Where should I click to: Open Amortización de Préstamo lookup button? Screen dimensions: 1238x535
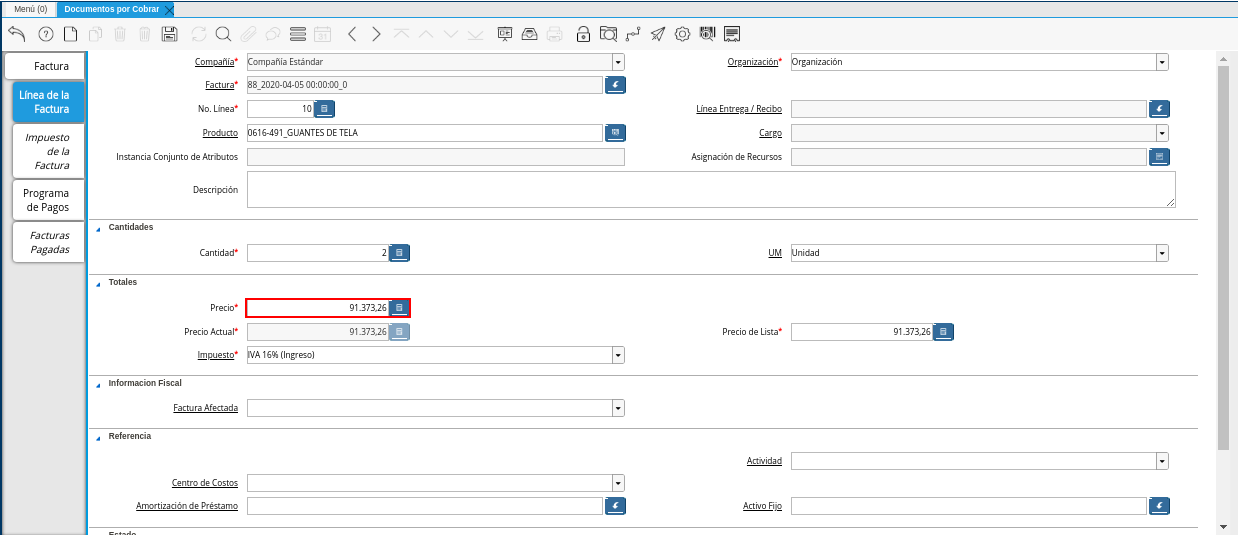click(615, 506)
